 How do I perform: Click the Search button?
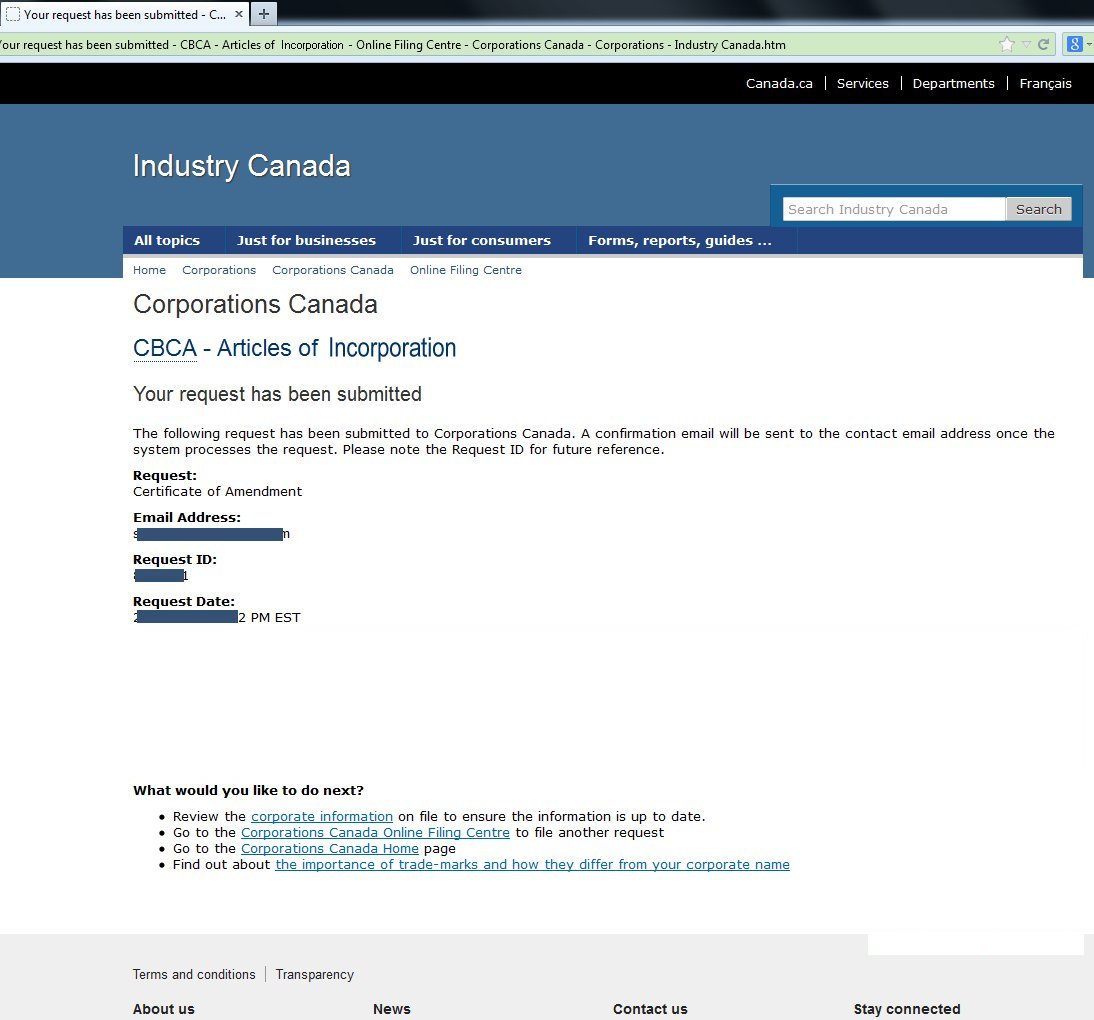pos(1039,209)
